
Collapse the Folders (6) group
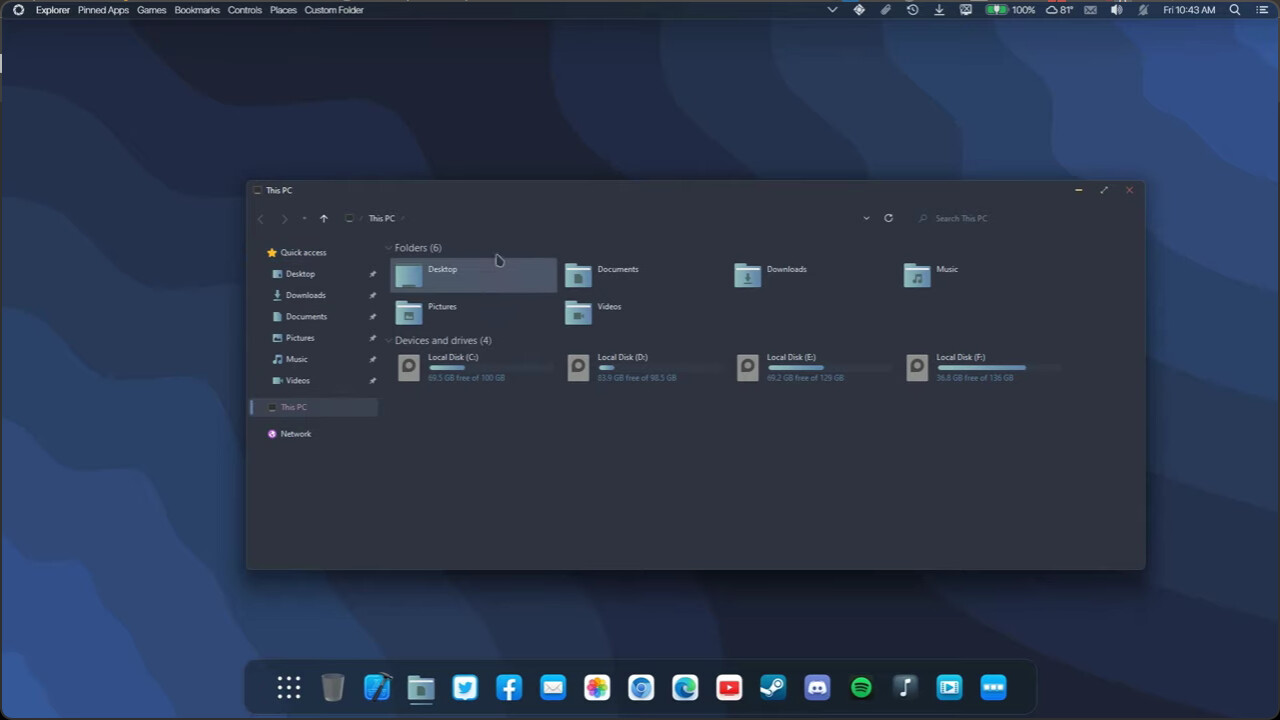coord(388,248)
